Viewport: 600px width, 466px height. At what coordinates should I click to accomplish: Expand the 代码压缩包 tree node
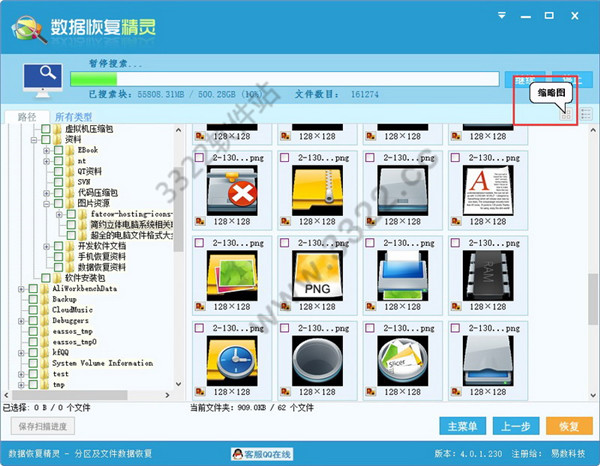[x=46, y=193]
